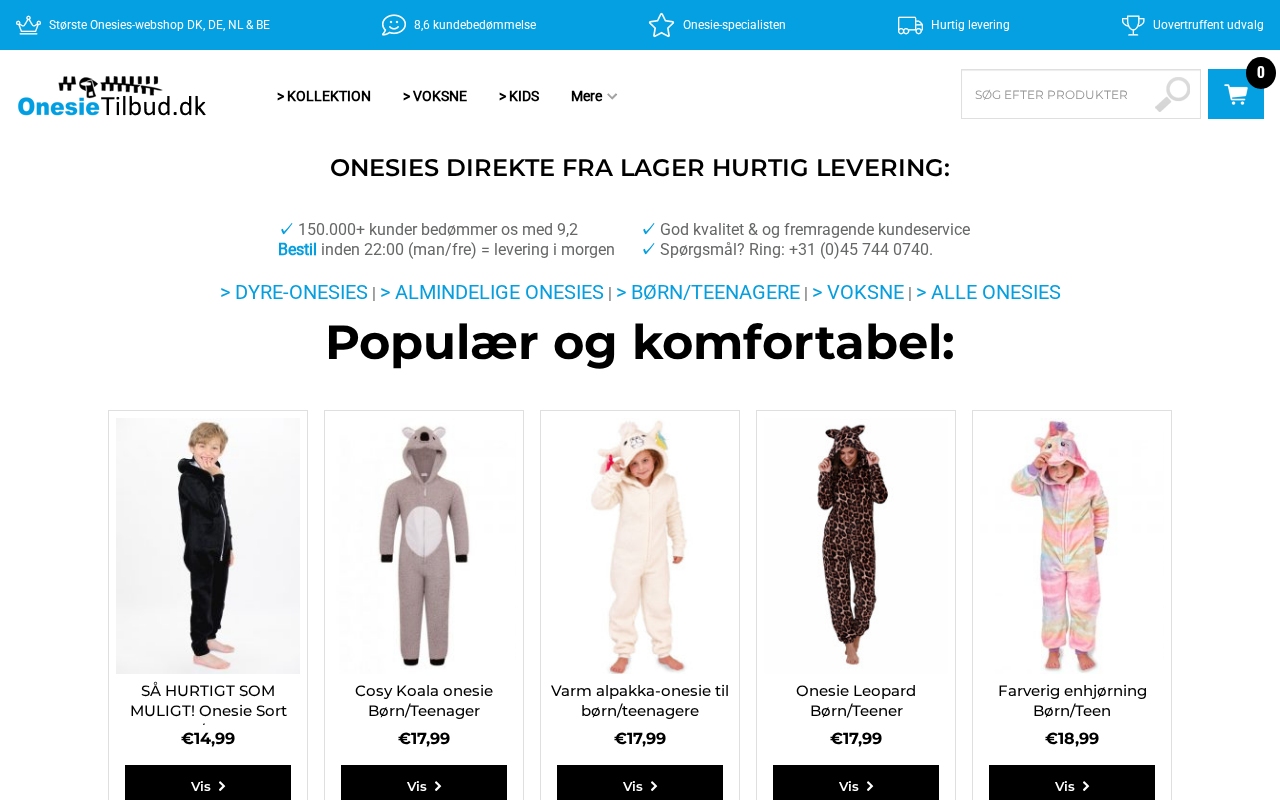The width and height of the screenshot is (1280, 800).
Task: Click the search magnifier icon
Action: point(1173,94)
